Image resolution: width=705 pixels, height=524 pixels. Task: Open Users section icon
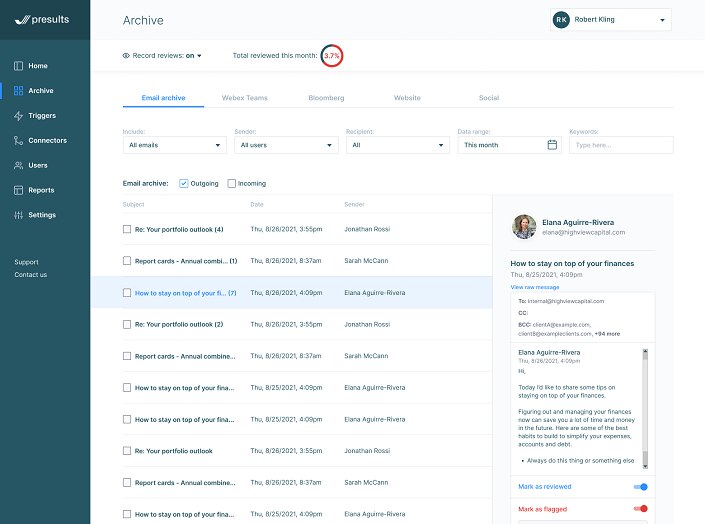point(18,166)
